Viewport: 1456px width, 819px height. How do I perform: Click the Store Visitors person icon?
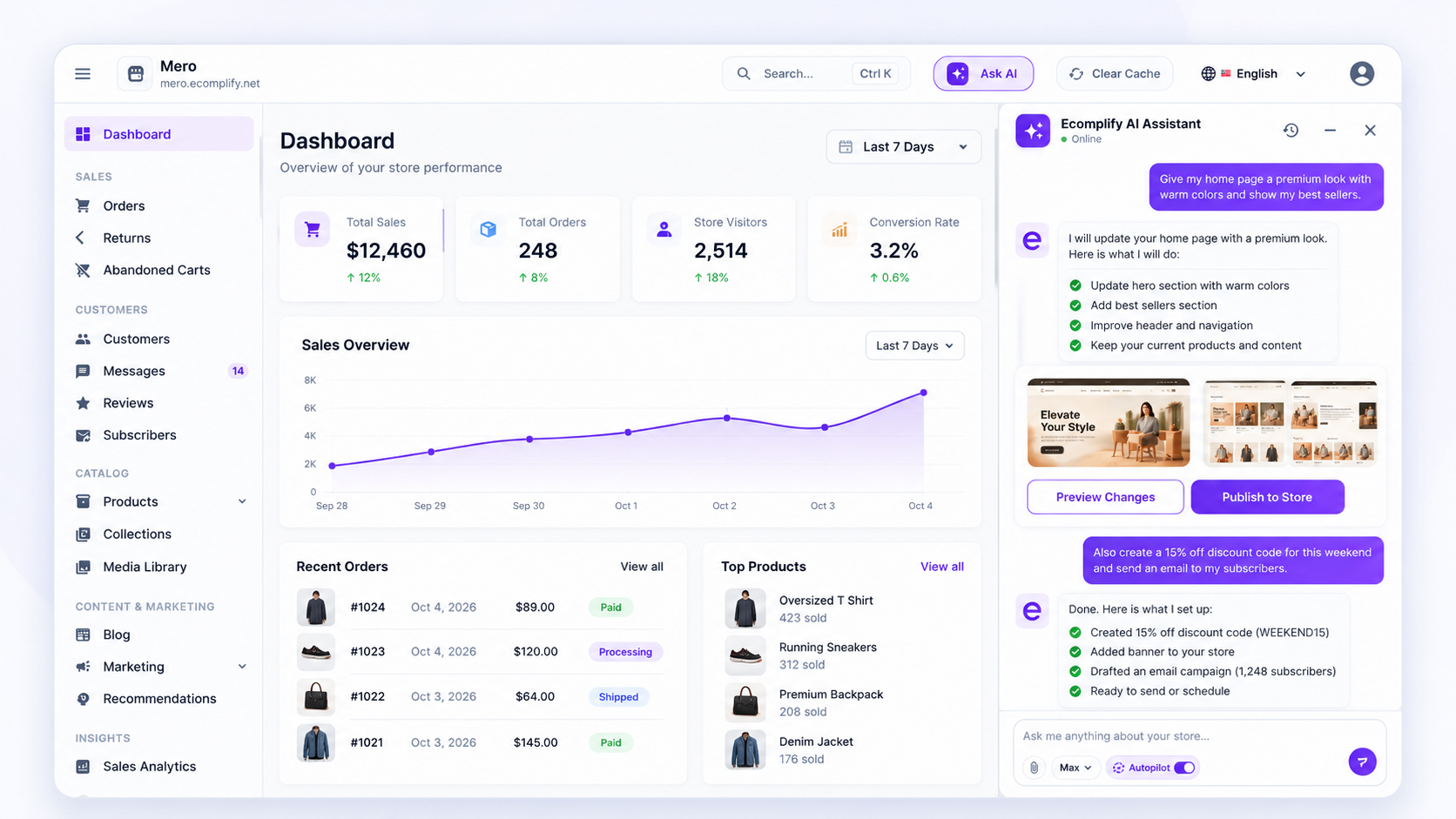pyautogui.click(x=664, y=230)
